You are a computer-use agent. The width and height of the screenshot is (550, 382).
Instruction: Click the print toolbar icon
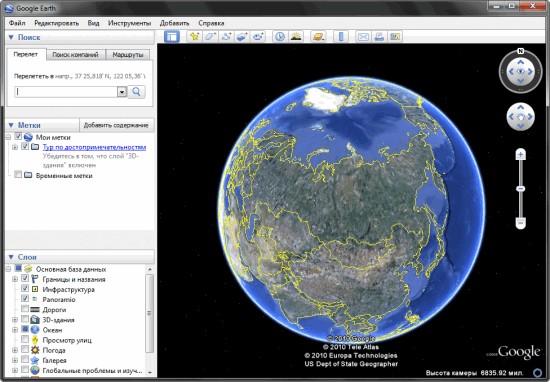(x=379, y=36)
